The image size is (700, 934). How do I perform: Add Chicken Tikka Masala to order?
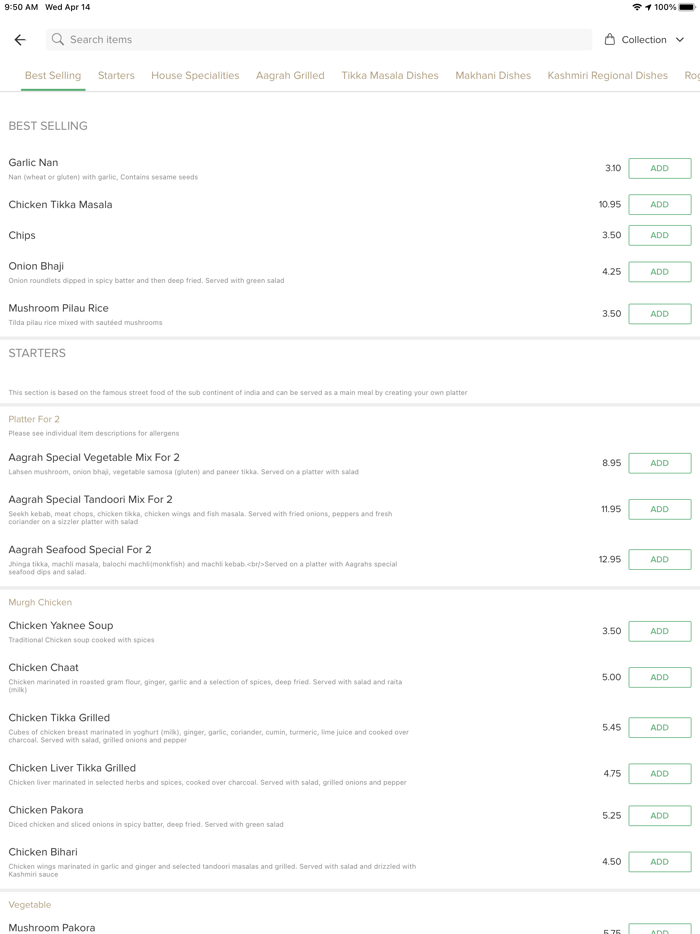[x=659, y=205]
